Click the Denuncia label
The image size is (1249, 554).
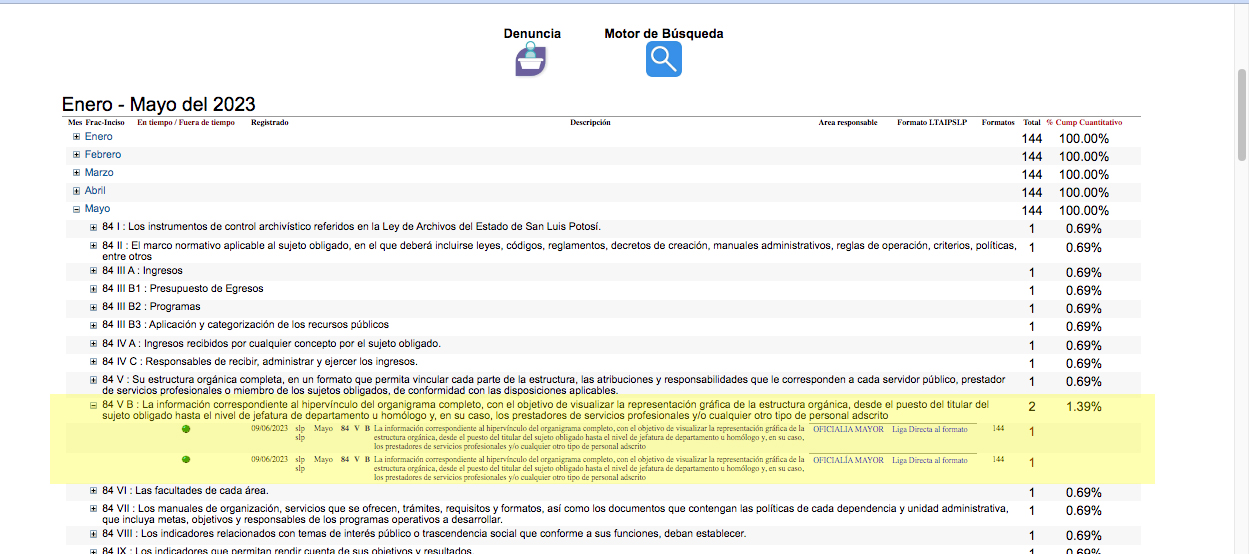(x=532, y=33)
